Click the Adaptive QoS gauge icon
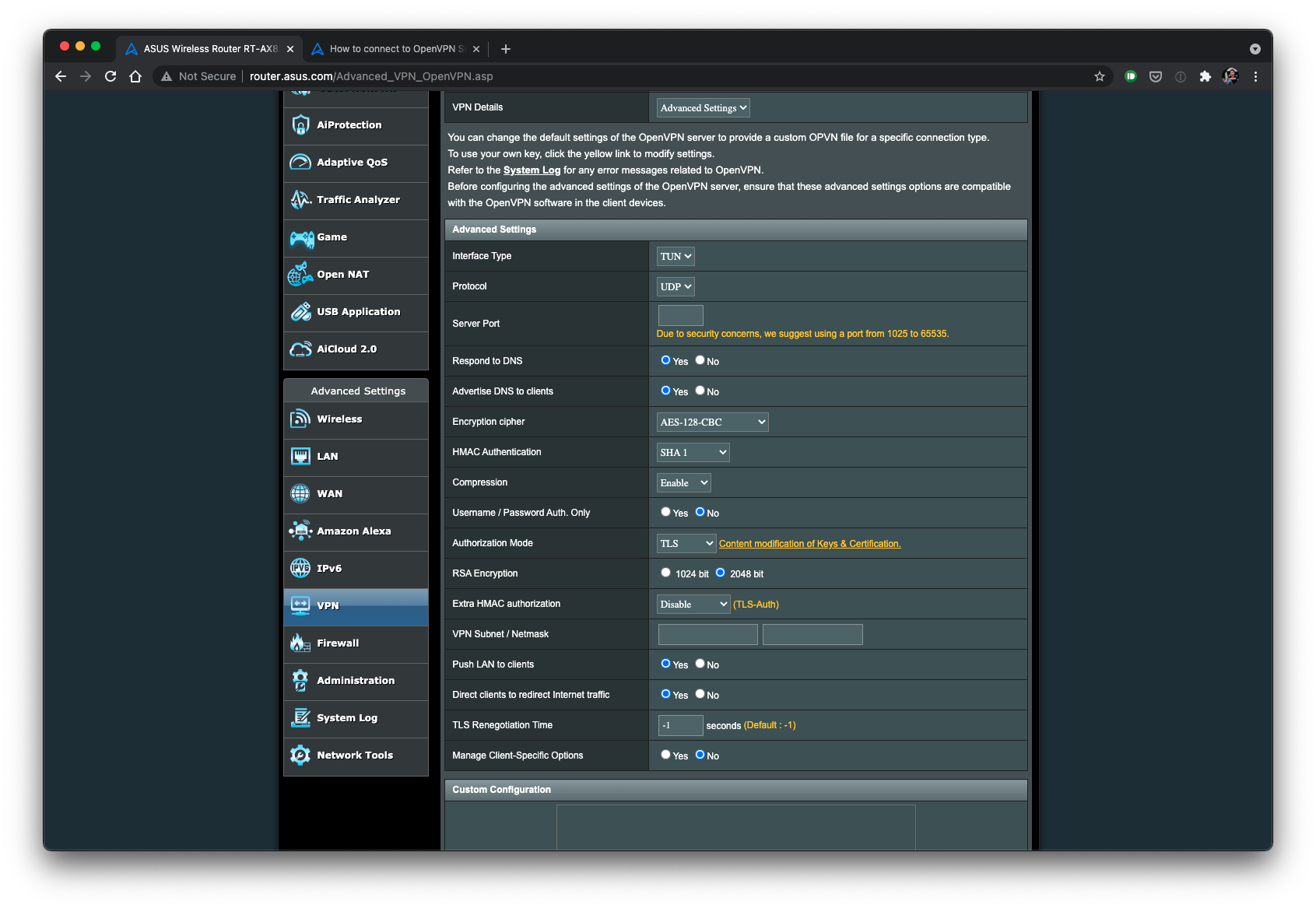This screenshot has height=908, width=1316. coord(300,163)
